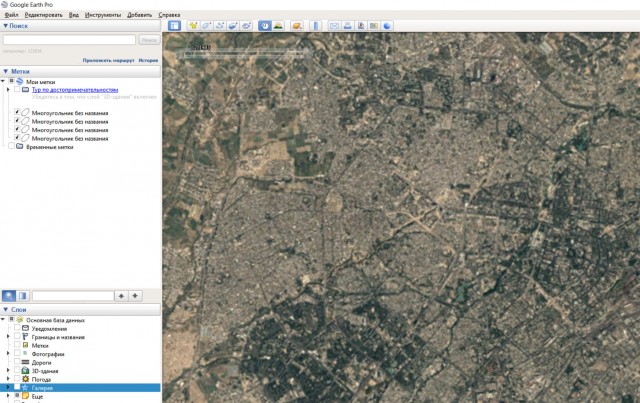
Task: Enable the Фотографии layer checkbox
Action: [17, 354]
